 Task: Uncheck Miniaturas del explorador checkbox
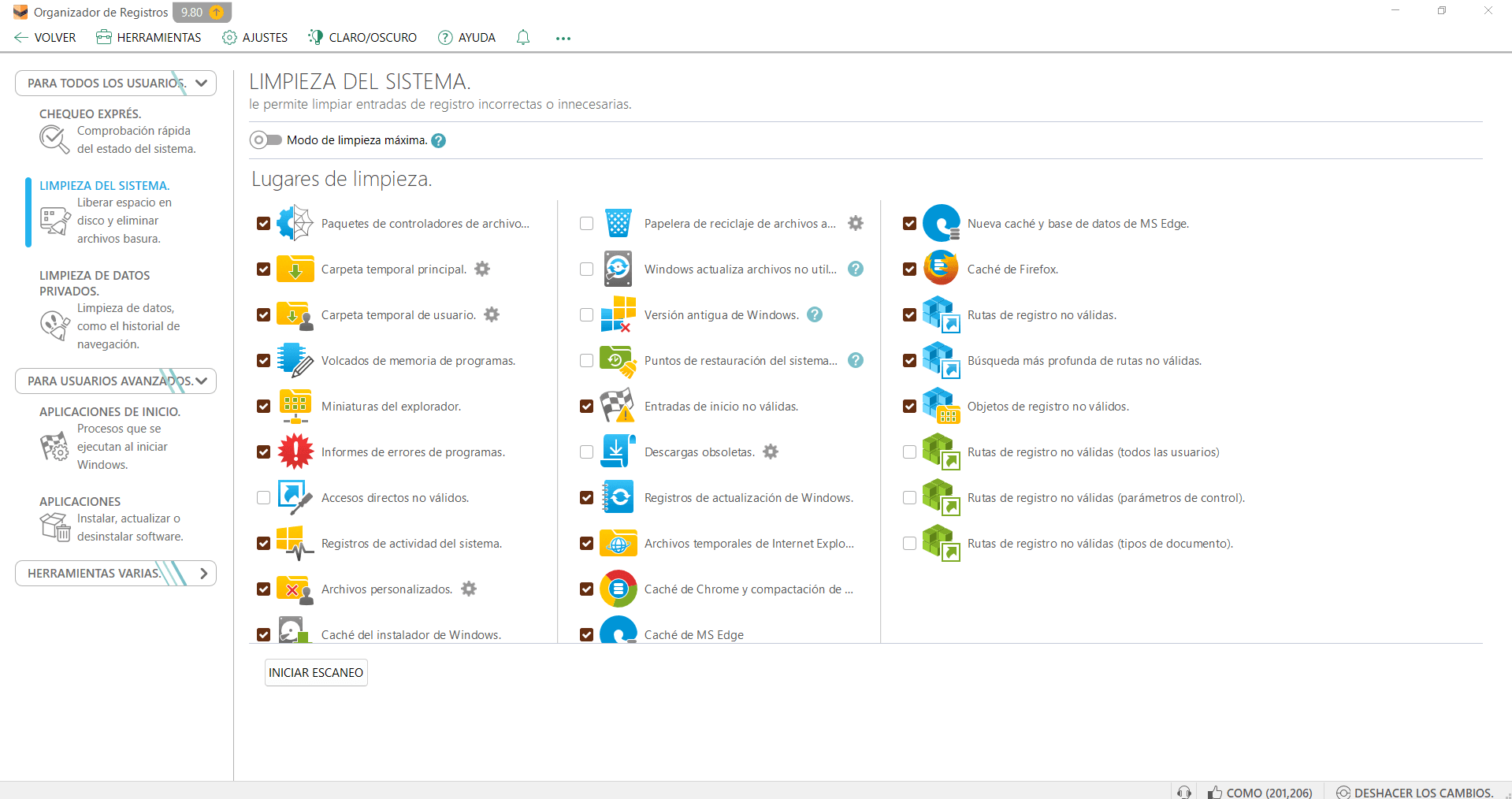pos(263,406)
